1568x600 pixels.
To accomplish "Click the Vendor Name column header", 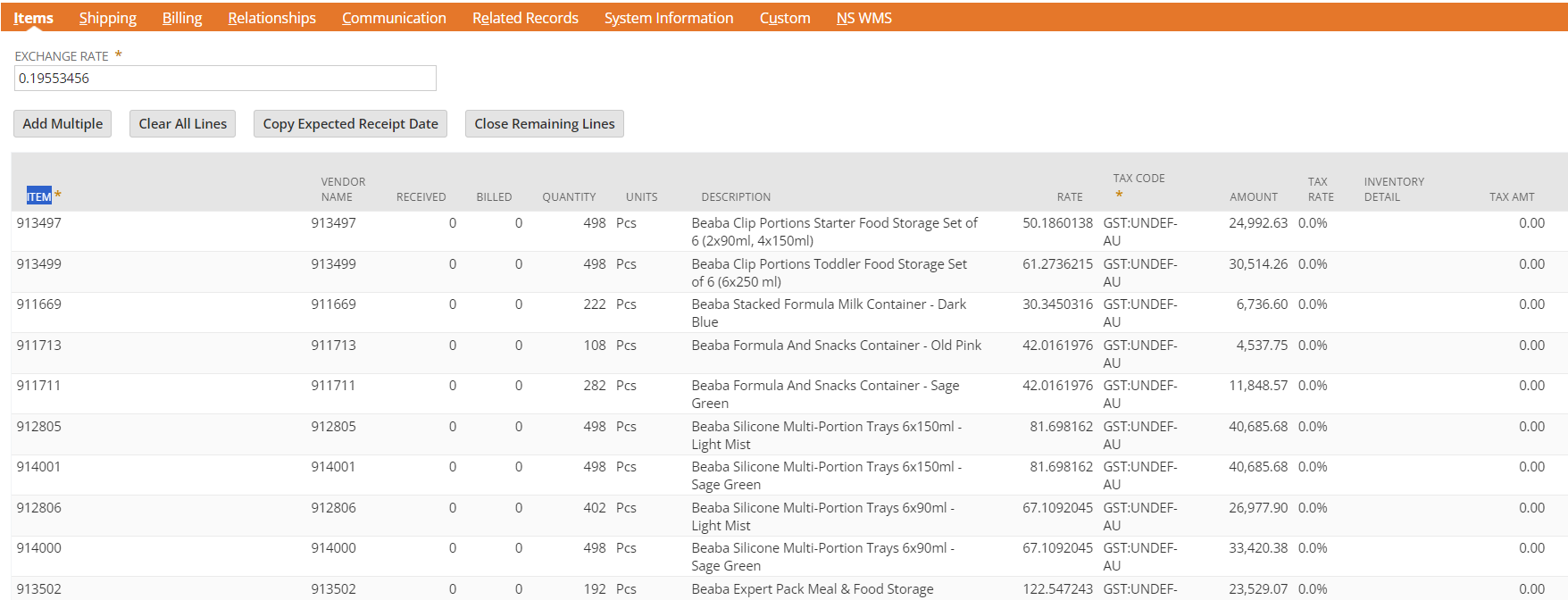I will pos(343,189).
